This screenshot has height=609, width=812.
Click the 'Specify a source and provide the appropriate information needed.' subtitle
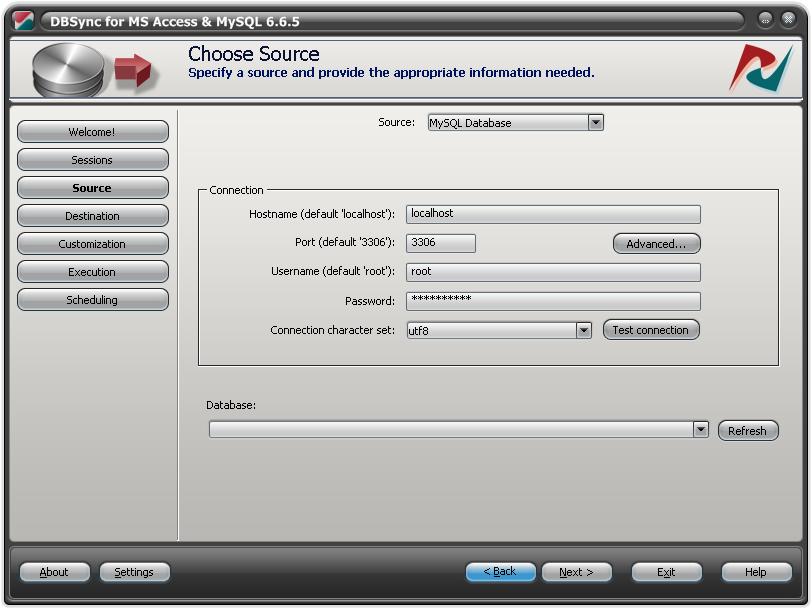coord(392,72)
